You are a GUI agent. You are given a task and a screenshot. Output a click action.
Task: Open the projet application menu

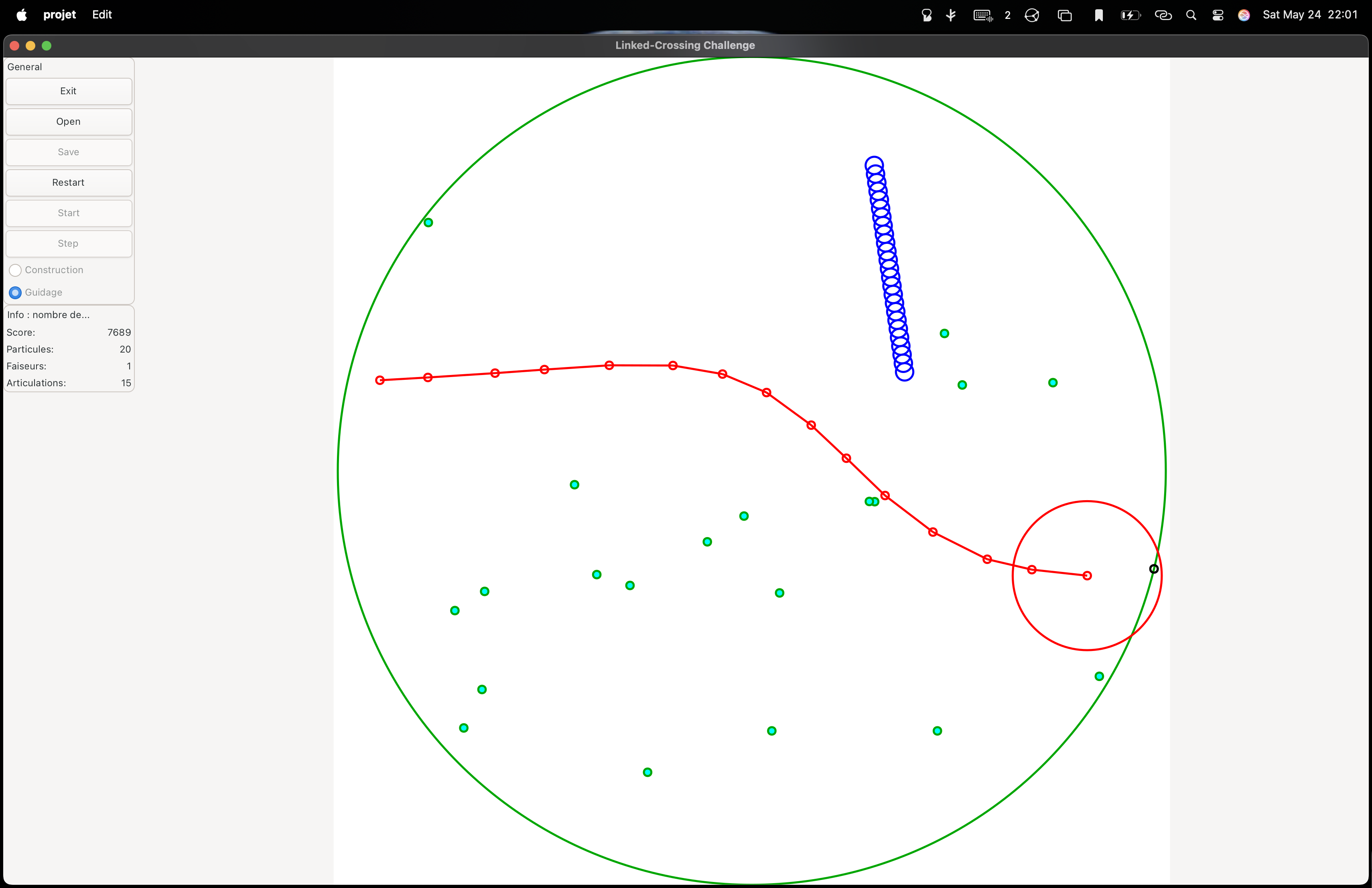(x=60, y=15)
